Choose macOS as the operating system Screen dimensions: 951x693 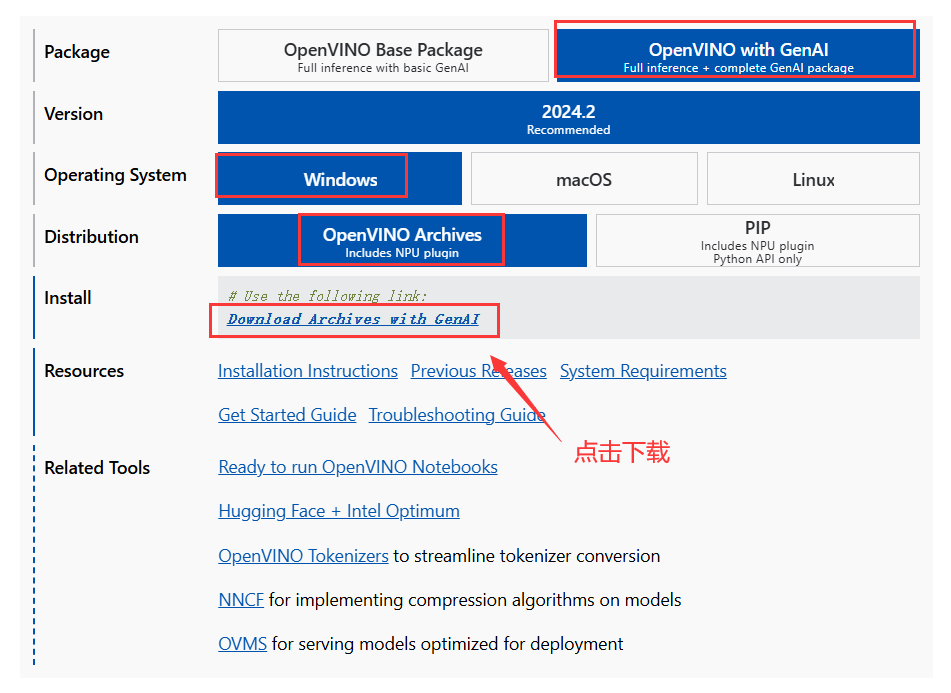click(x=584, y=178)
